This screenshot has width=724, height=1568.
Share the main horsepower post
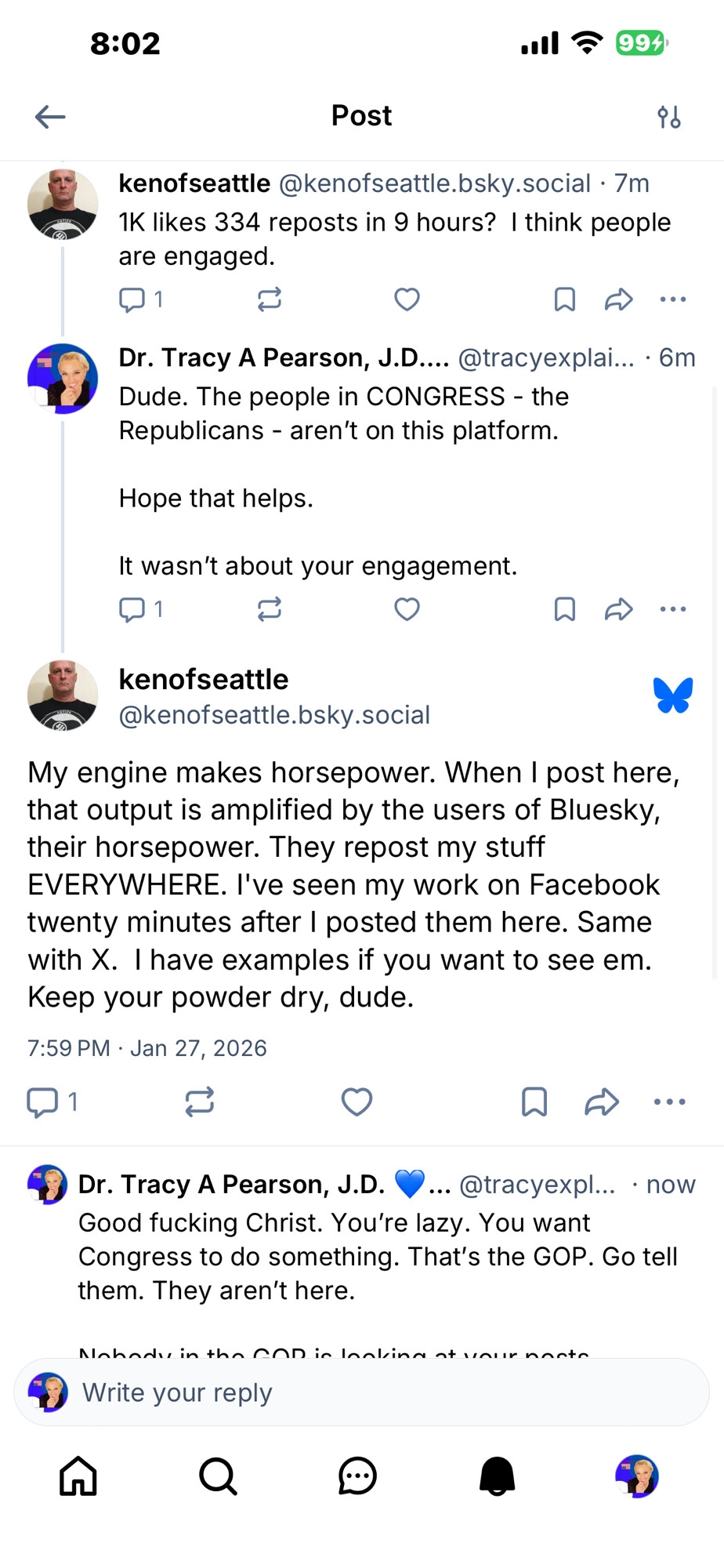coord(602,1102)
